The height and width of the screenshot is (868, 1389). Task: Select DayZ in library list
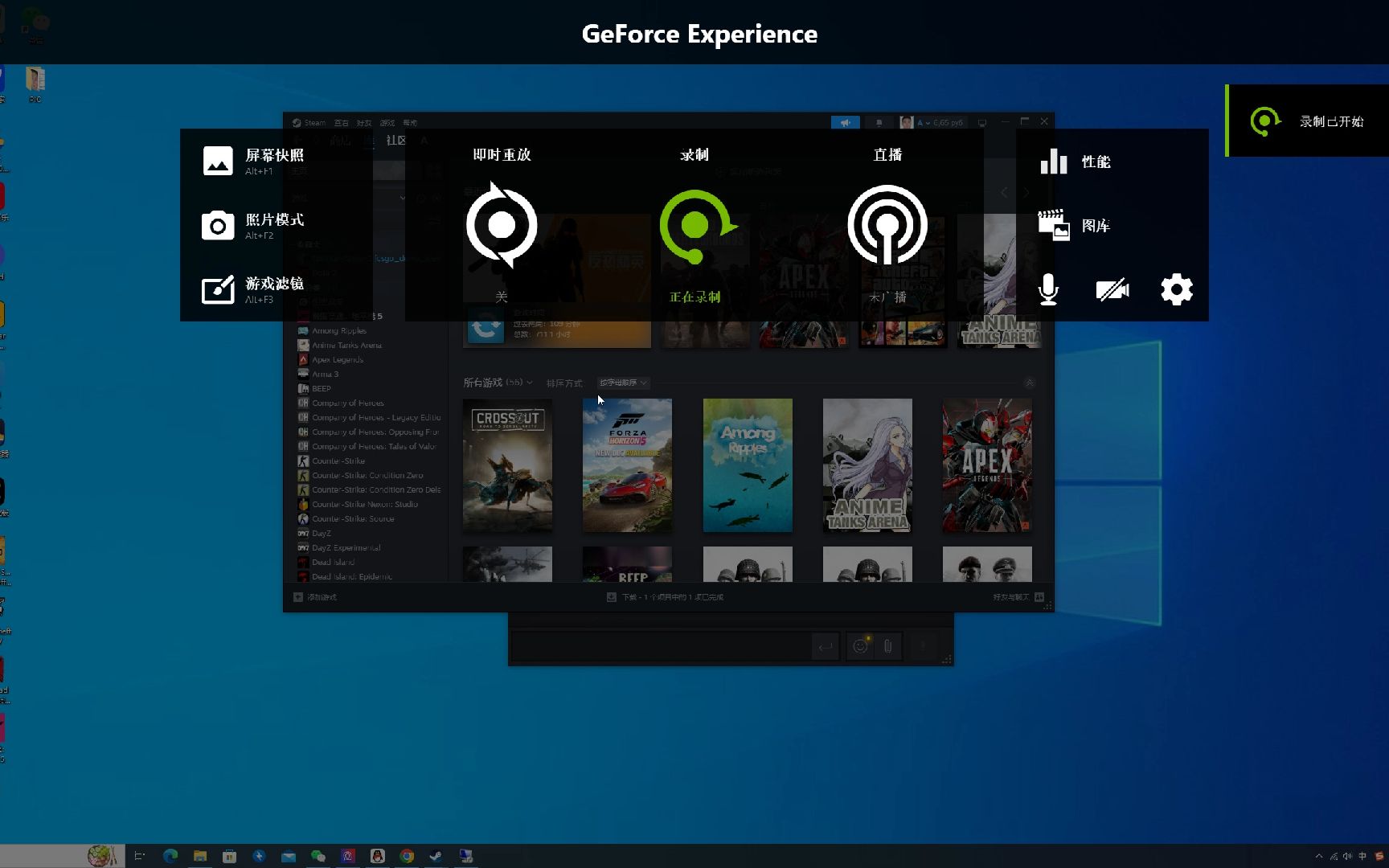322,534
